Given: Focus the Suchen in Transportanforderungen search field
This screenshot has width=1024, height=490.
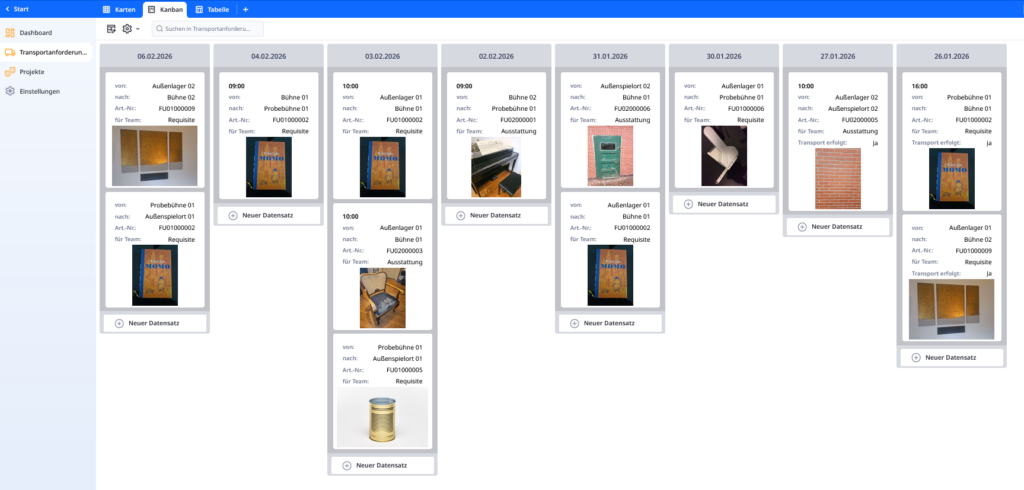Looking at the screenshot, I should pos(208,29).
